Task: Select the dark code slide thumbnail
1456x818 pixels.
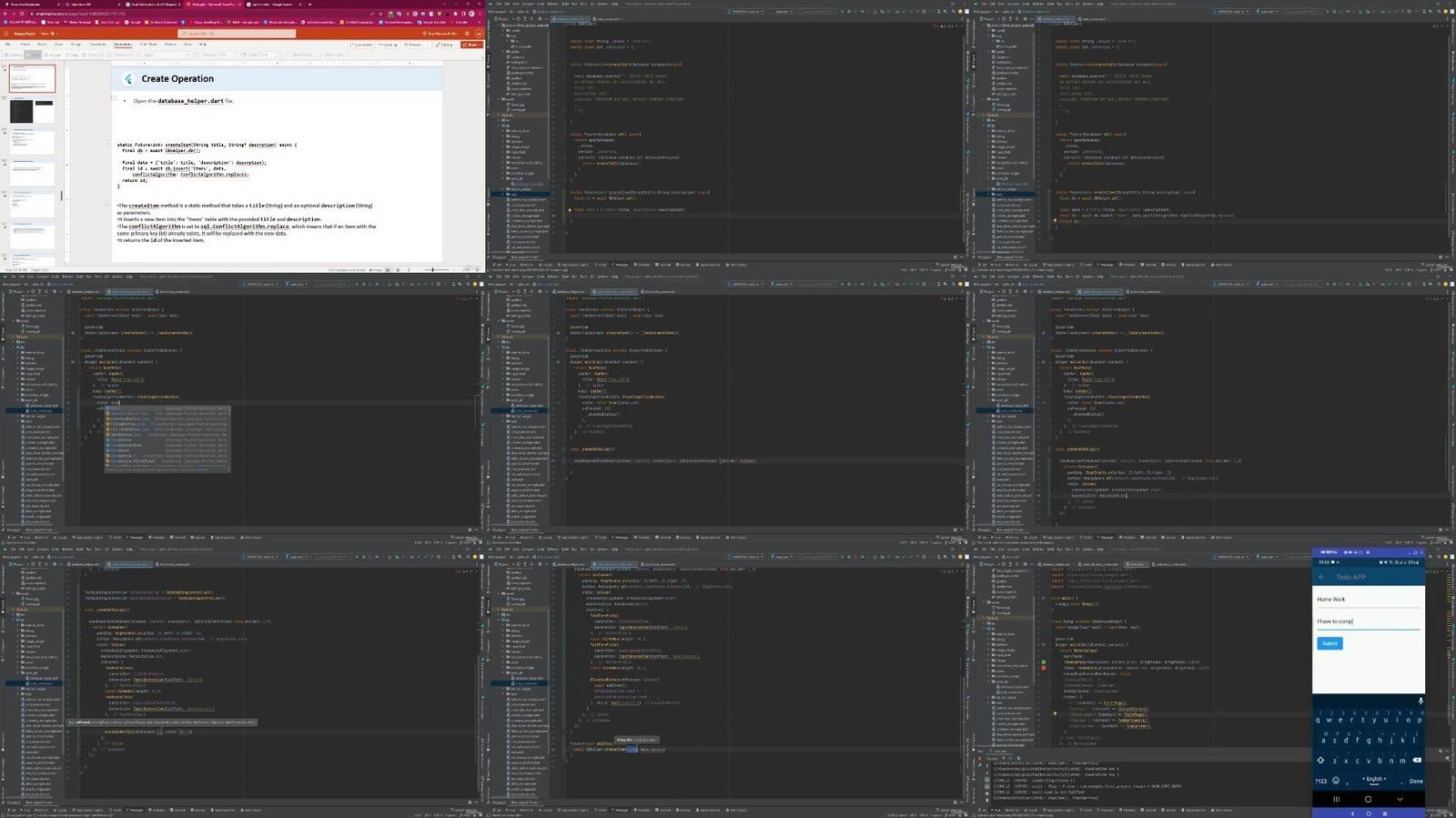Action: point(33,111)
